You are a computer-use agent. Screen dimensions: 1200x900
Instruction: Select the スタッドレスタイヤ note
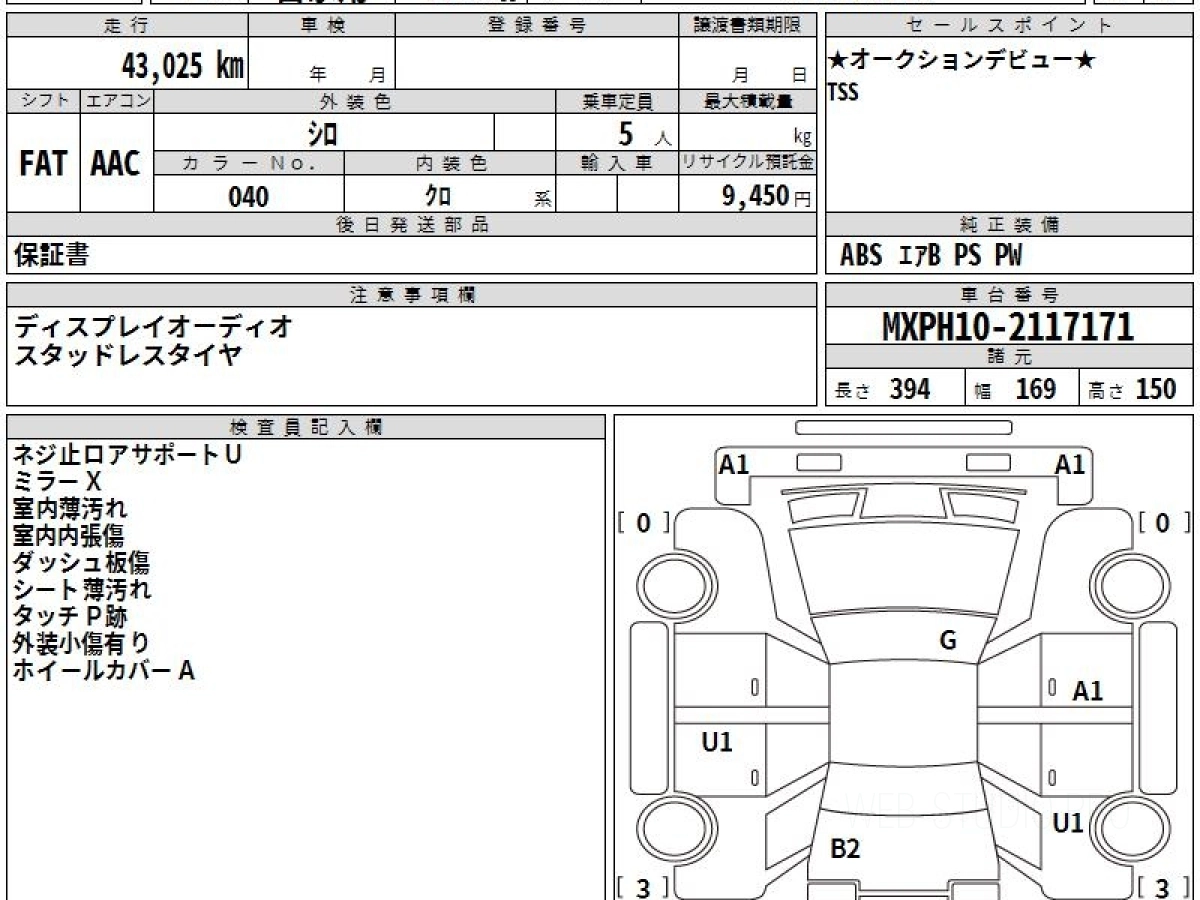[127, 354]
